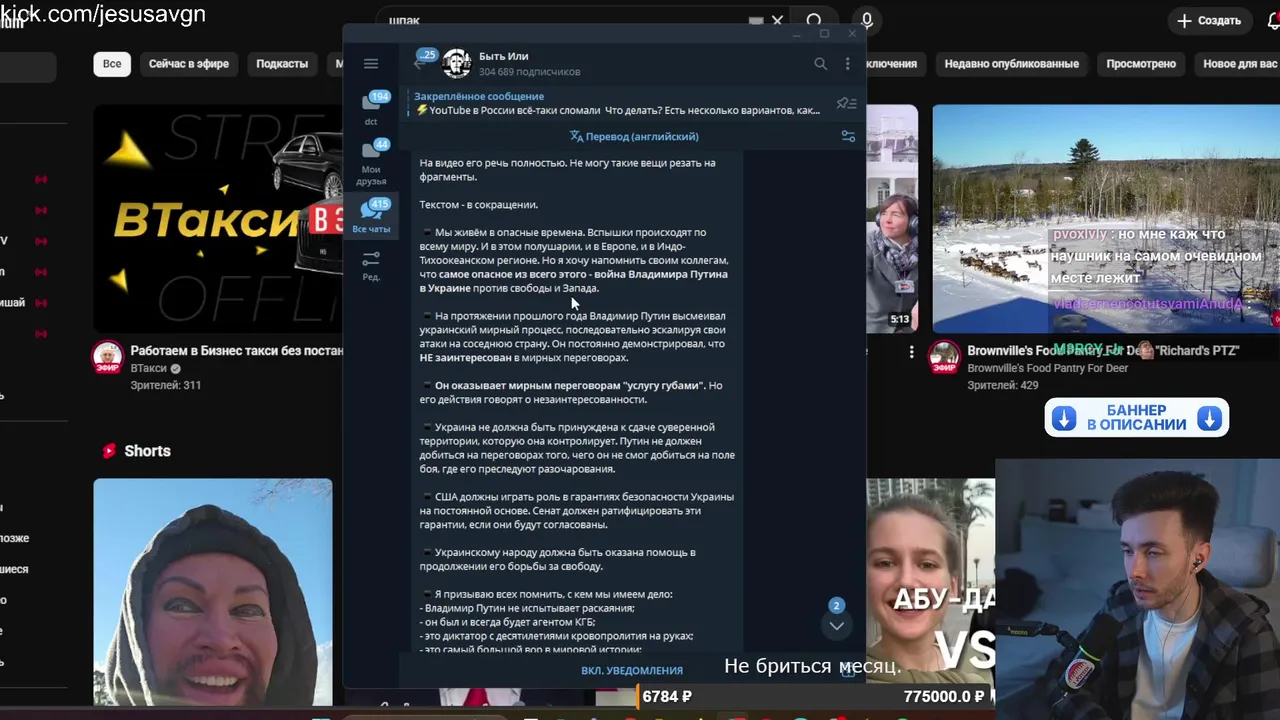Screen dimensions: 1280x720
Task: Select the Новое для вас chip
Action: coord(1240,63)
